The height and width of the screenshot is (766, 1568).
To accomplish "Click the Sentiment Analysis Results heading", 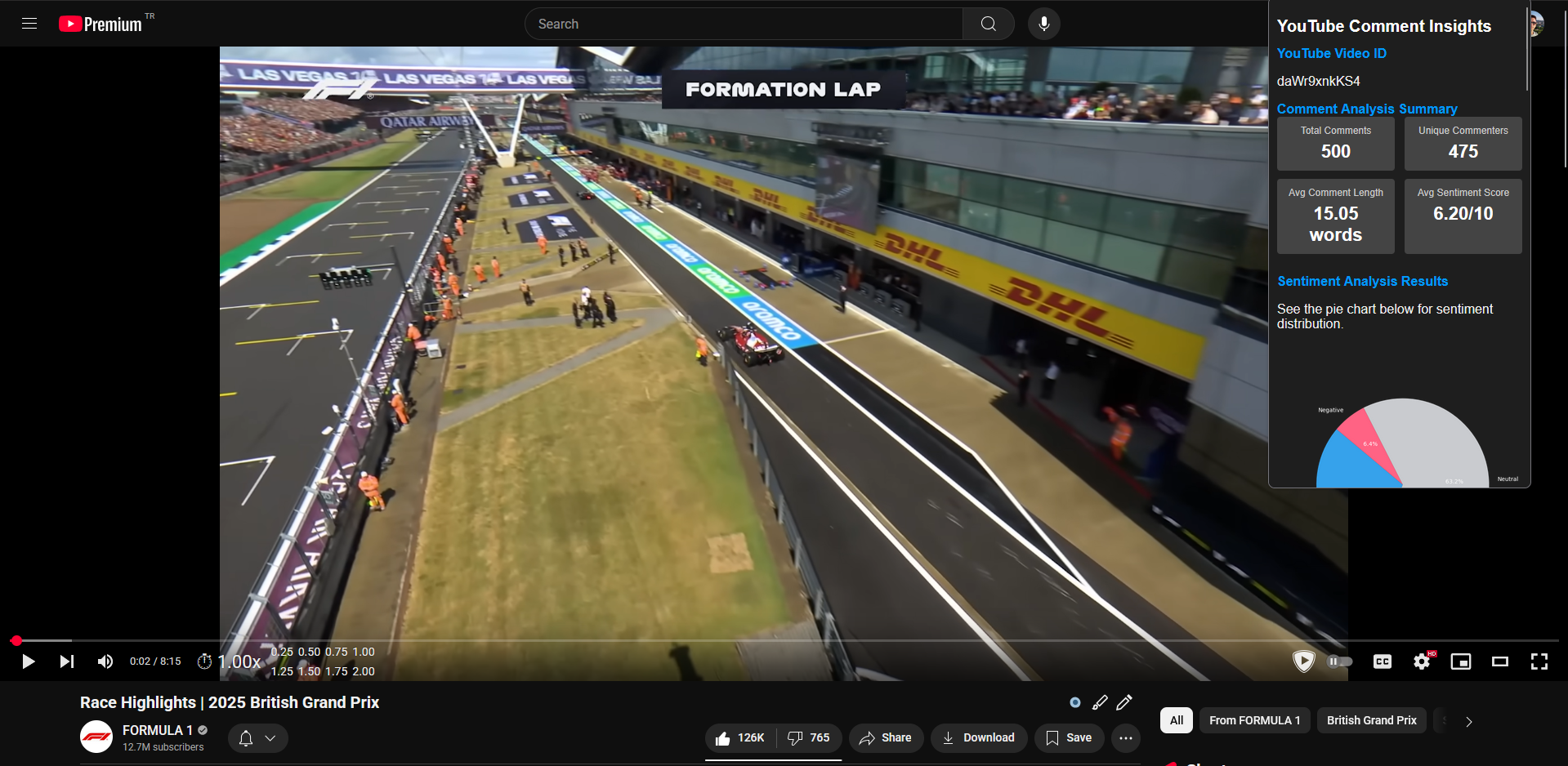I will (1362, 281).
